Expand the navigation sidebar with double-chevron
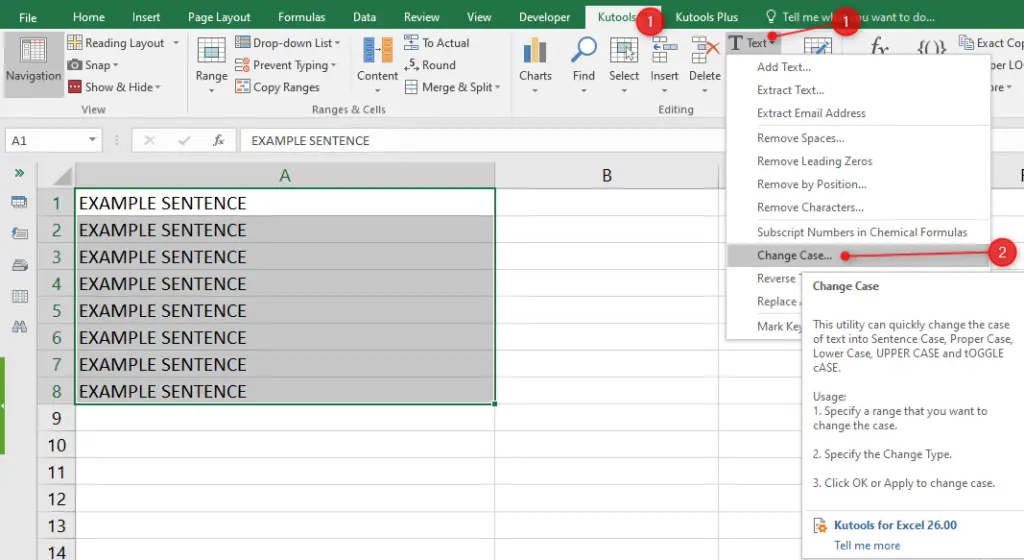 pyautogui.click(x=19, y=173)
